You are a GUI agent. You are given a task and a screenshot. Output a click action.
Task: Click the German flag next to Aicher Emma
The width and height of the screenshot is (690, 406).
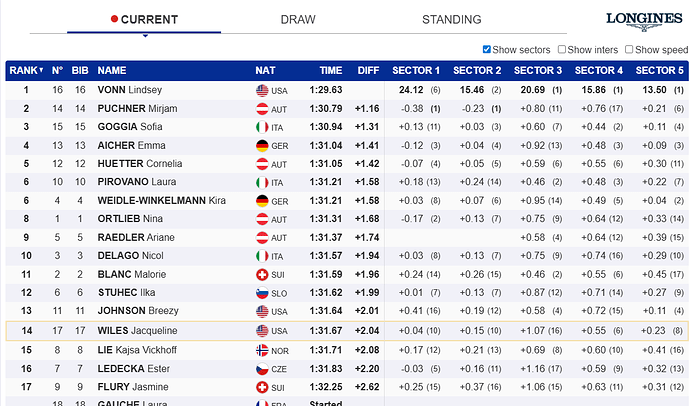coord(263,145)
